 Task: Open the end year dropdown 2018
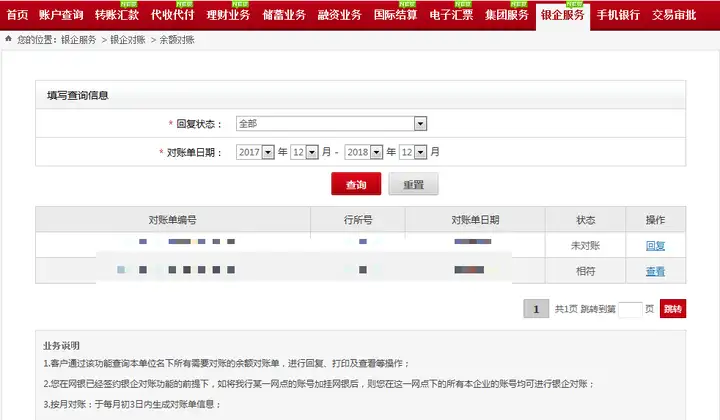(x=364, y=152)
